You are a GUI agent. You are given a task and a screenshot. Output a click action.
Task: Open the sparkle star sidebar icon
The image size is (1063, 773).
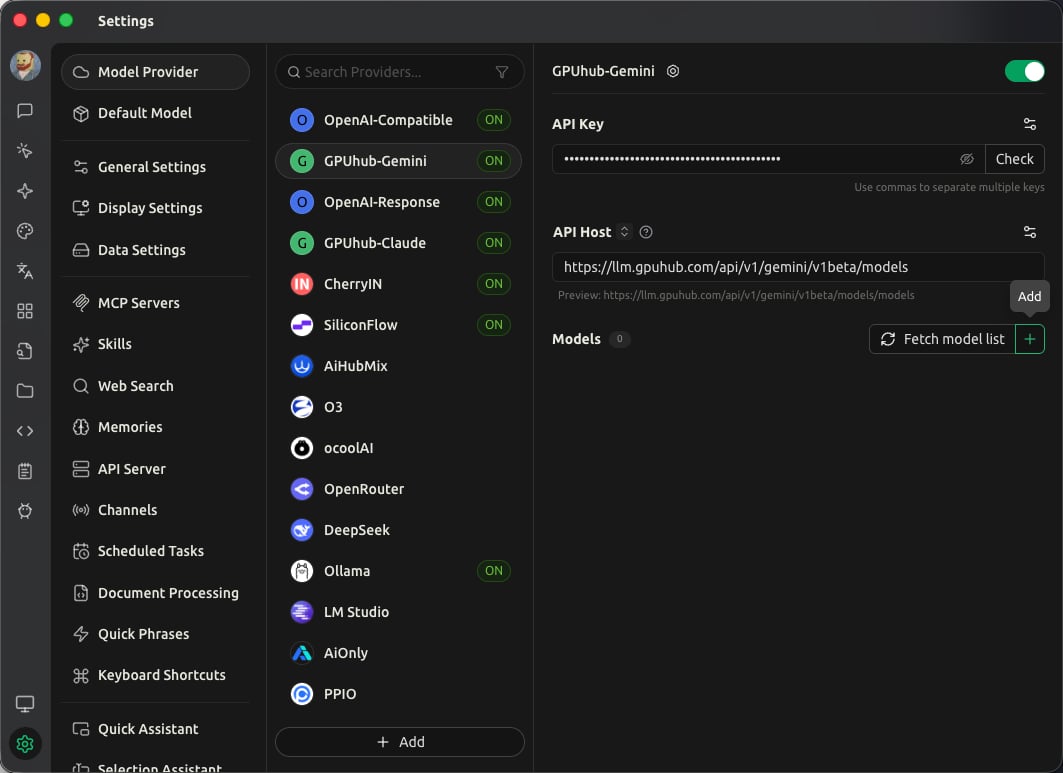(x=25, y=191)
